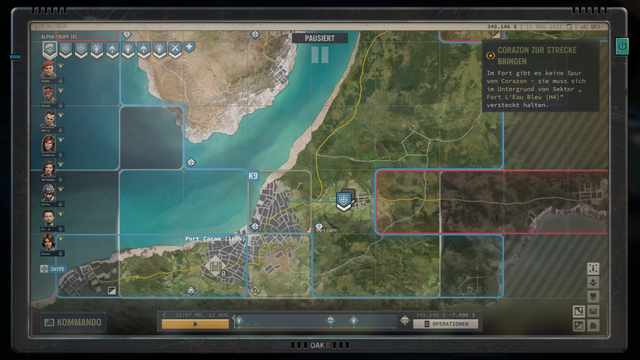640x360 pixels.
Task: Click the single-chevron down layer icon
Action: pyautogui.click(x=593, y=282)
